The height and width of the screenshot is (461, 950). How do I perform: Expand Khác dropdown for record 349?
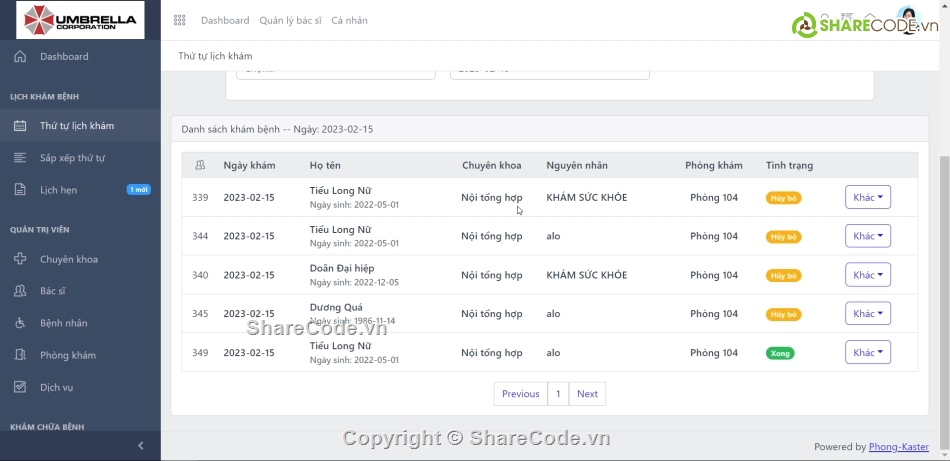pyautogui.click(x=867, y=352)
